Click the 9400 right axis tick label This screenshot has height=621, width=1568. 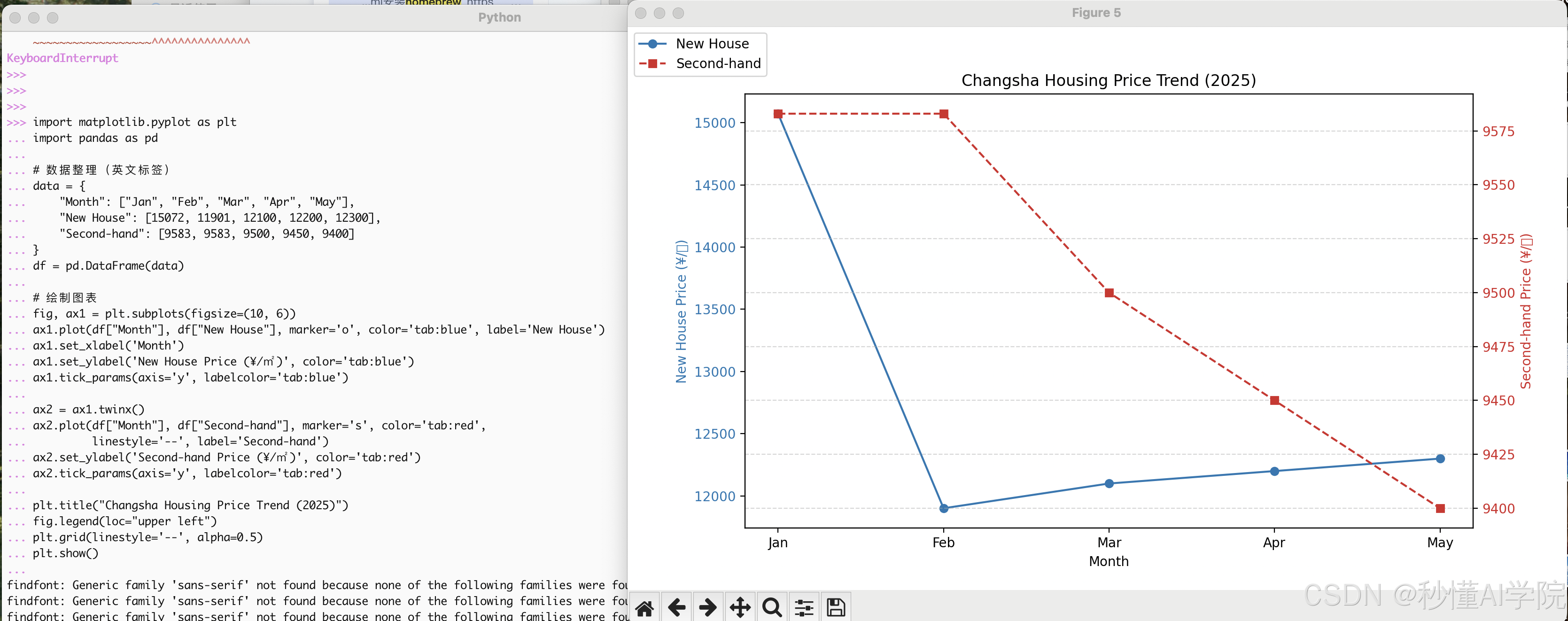[x=1498, y=508]
